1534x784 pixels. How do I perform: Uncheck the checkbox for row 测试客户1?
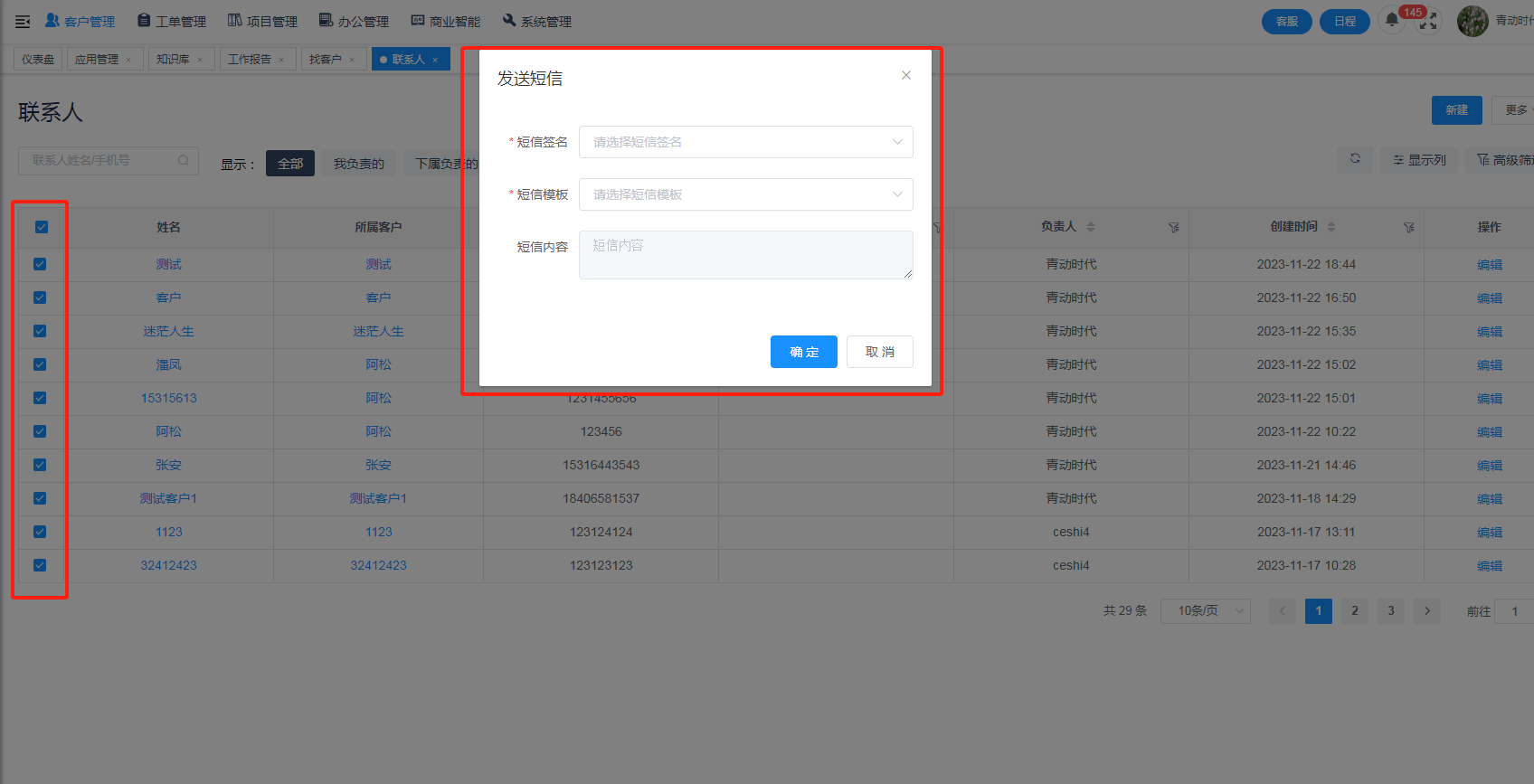pos(40,498)
